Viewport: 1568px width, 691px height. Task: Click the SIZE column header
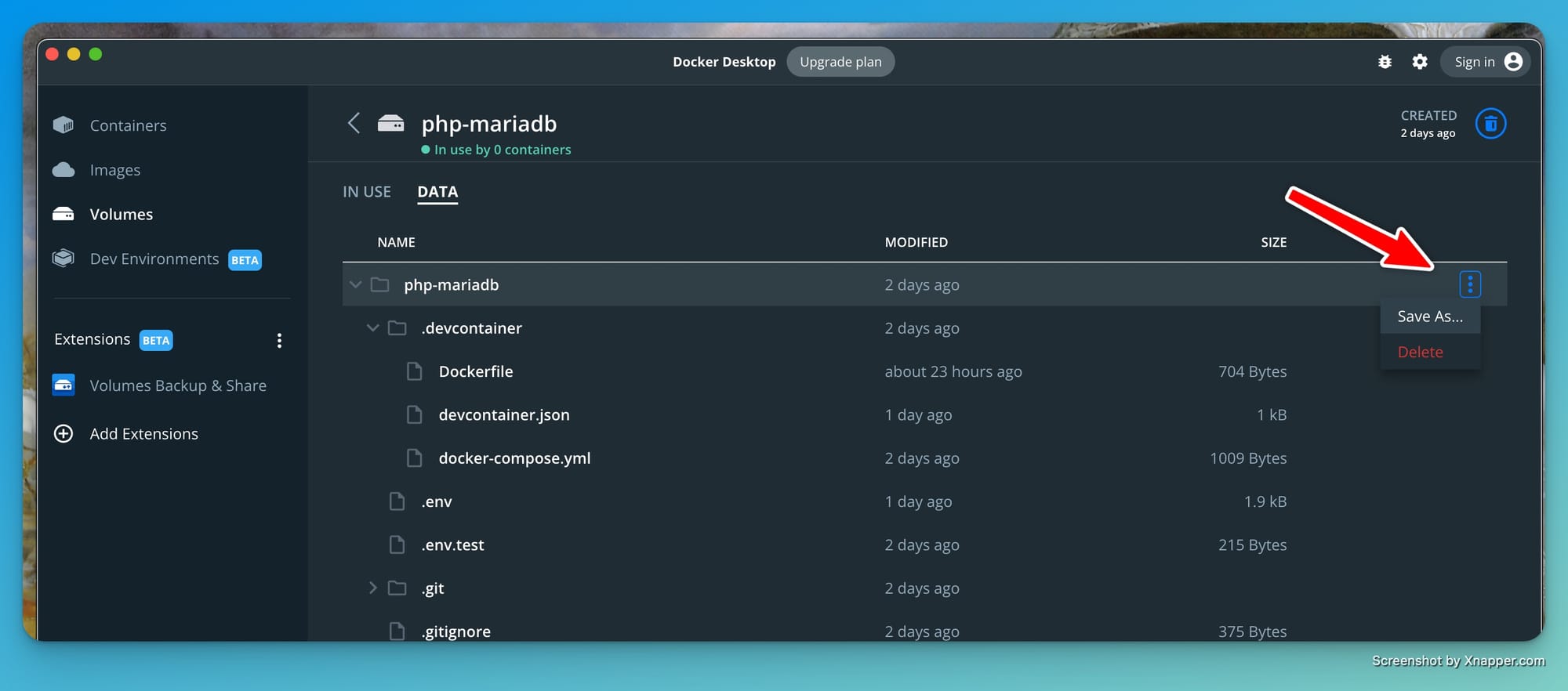(1274, 242)
